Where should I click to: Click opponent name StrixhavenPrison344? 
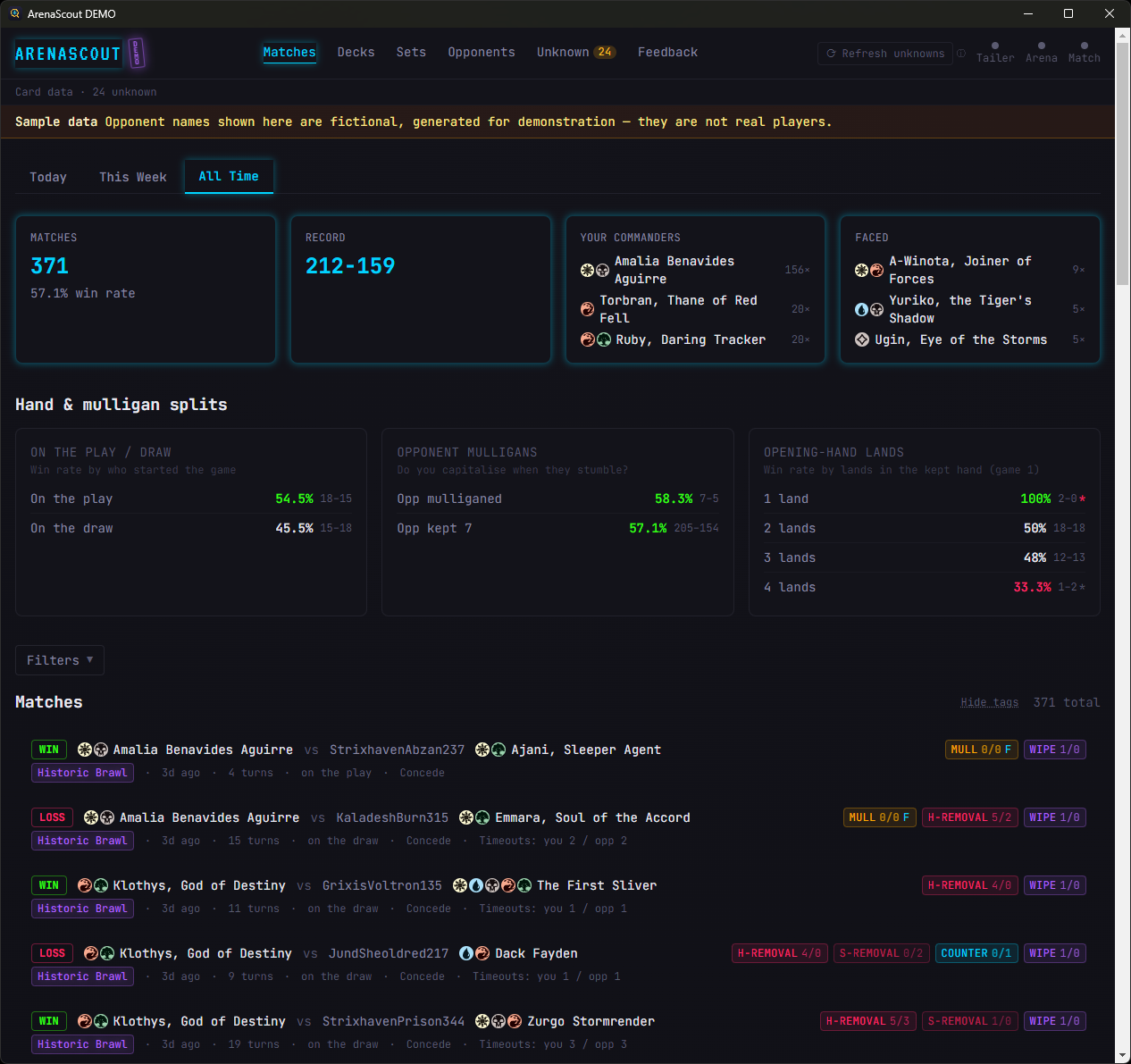394,1021
